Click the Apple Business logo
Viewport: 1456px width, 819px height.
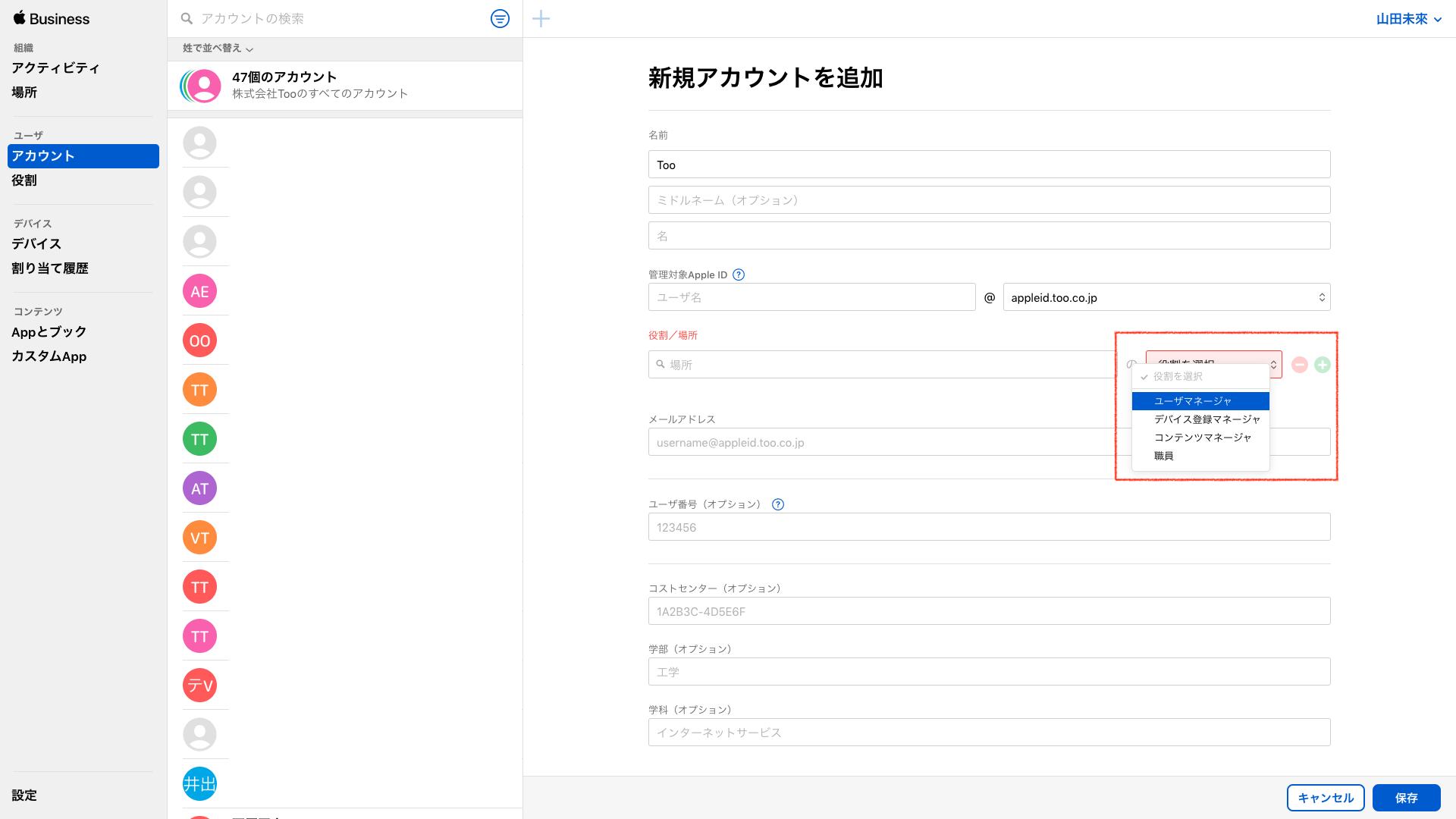[52, 19]
